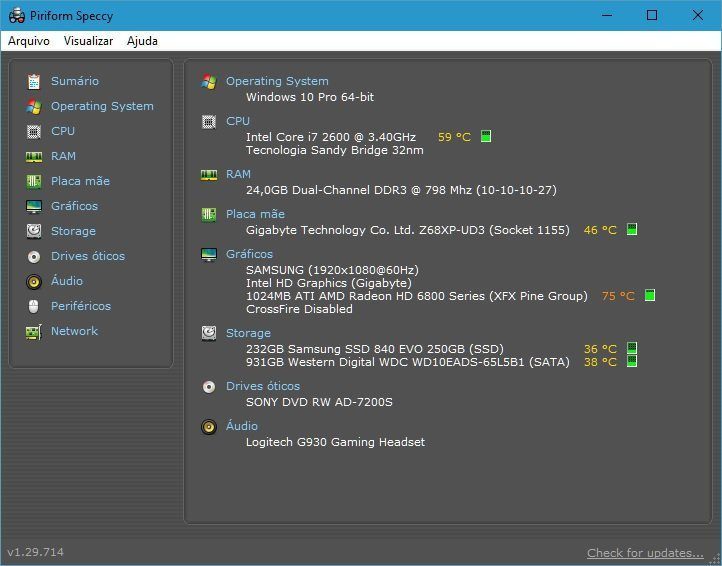Click the Storage hard drive sidebar icon

click(x=34, y=231)
